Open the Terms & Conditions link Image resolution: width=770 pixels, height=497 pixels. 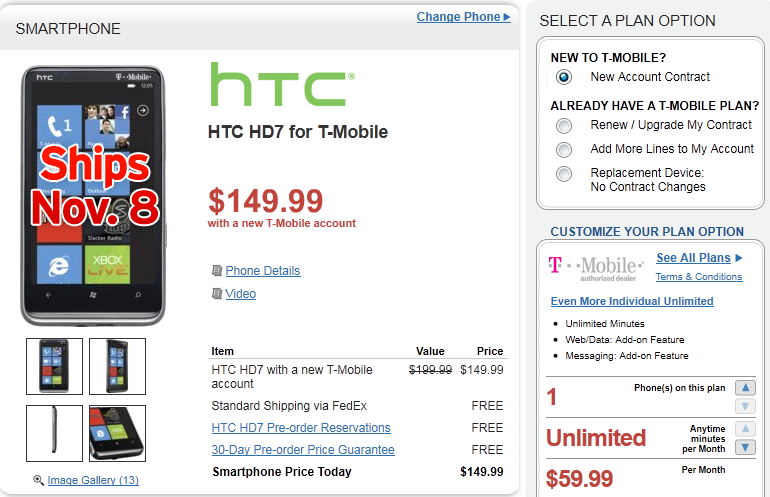(698, 277)
